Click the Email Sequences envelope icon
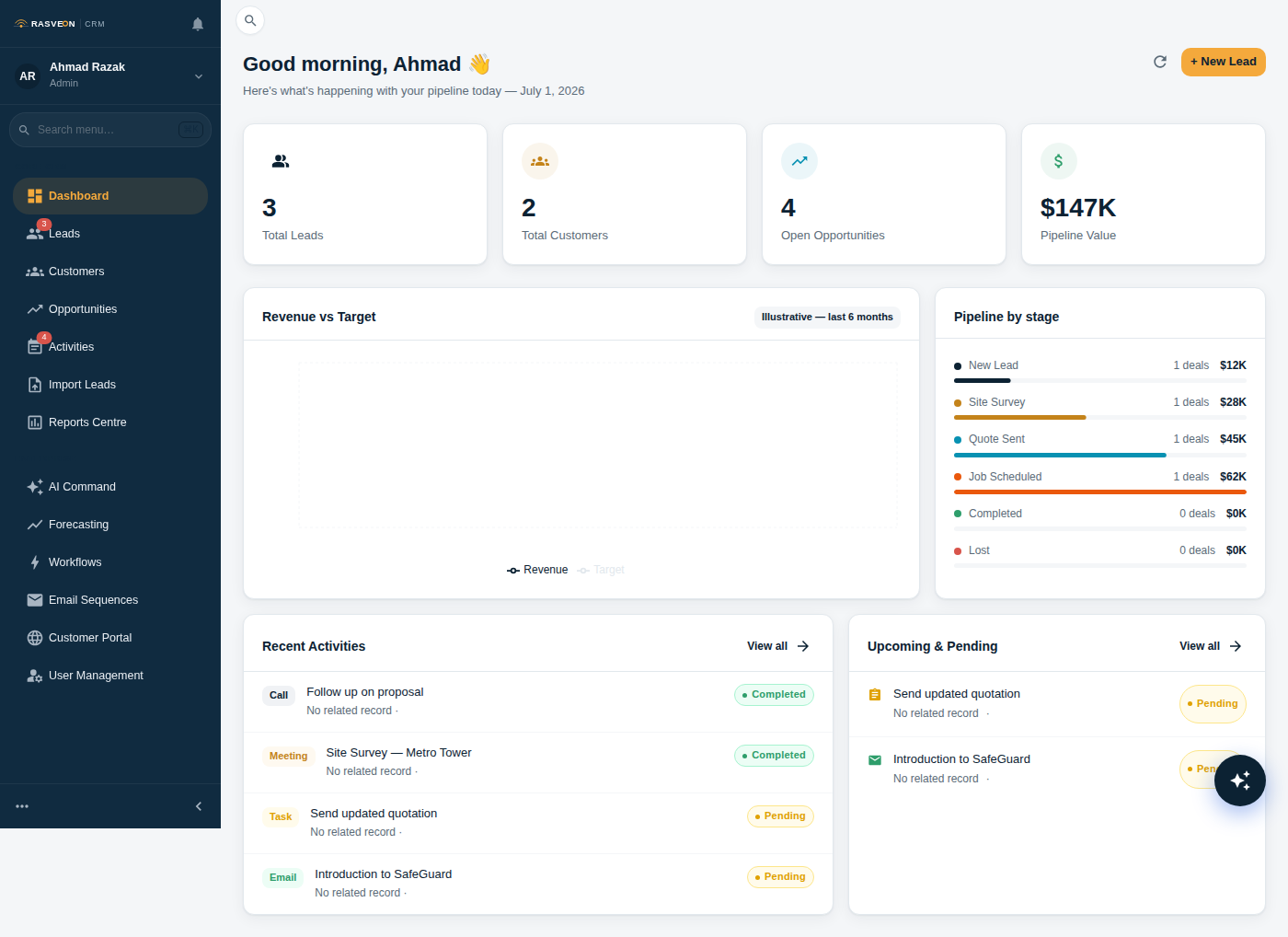Viewport: 1288px width, 937px height. coord(35,600)
